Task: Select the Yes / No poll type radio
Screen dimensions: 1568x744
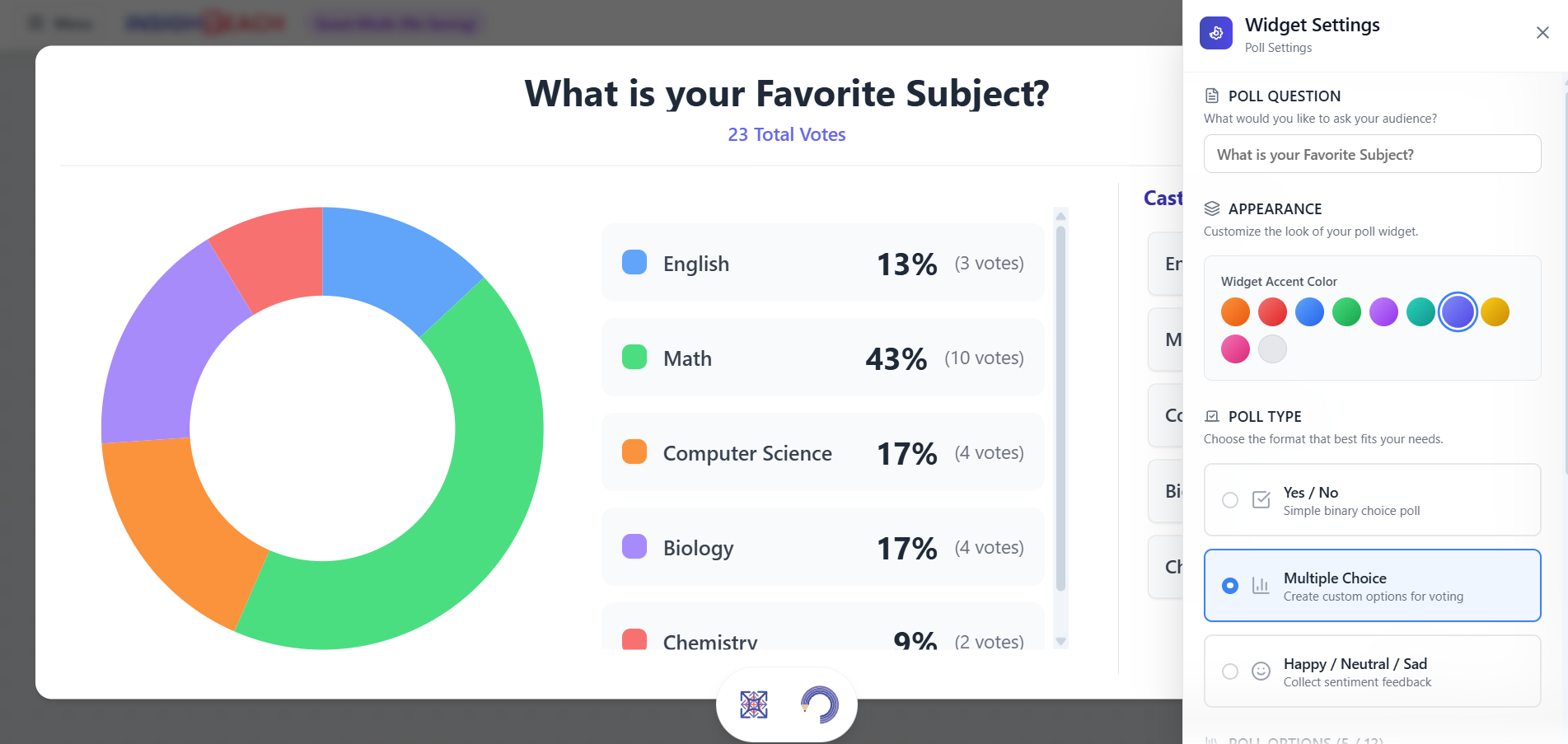Action: pos(1230,500)
